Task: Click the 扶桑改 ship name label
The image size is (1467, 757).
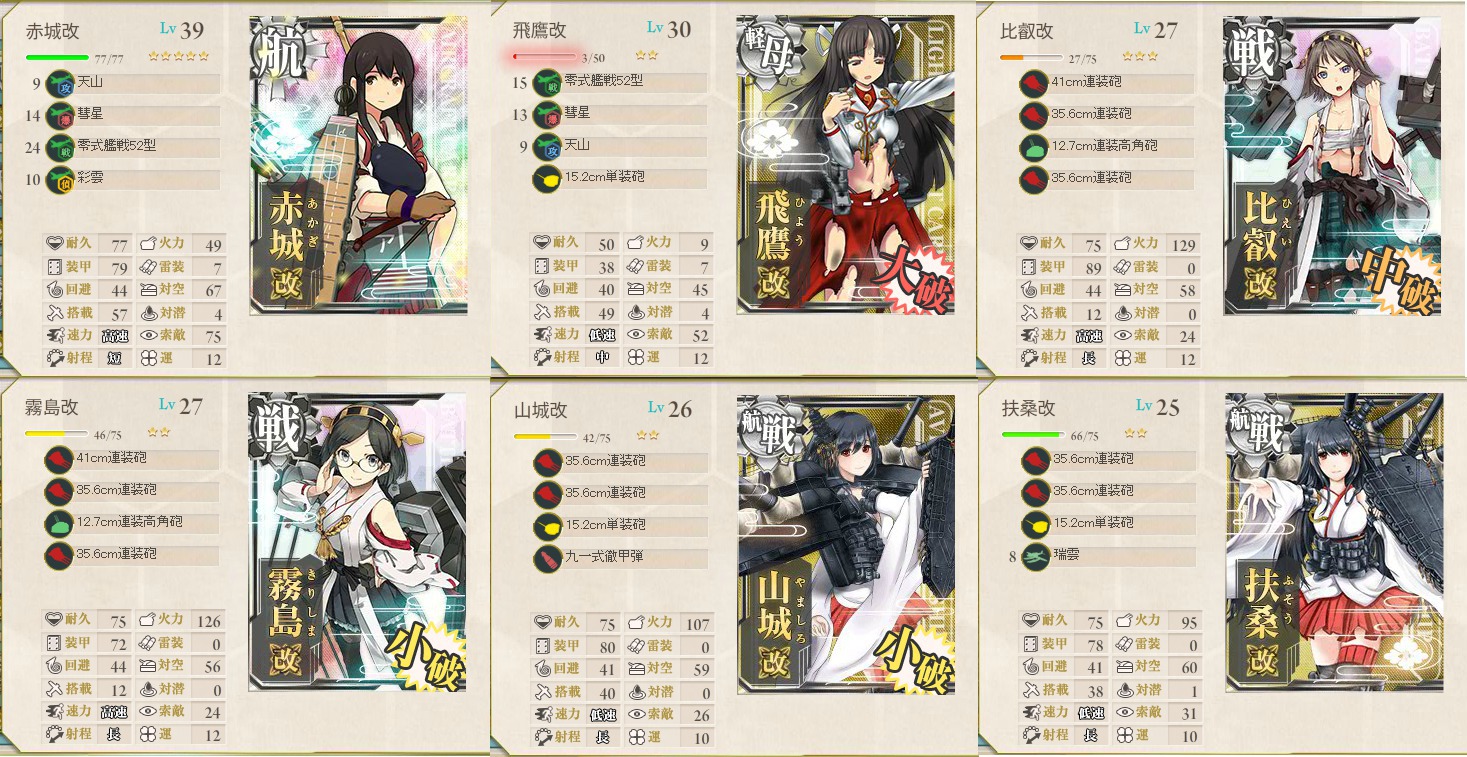Action: tap(1029, 408)
